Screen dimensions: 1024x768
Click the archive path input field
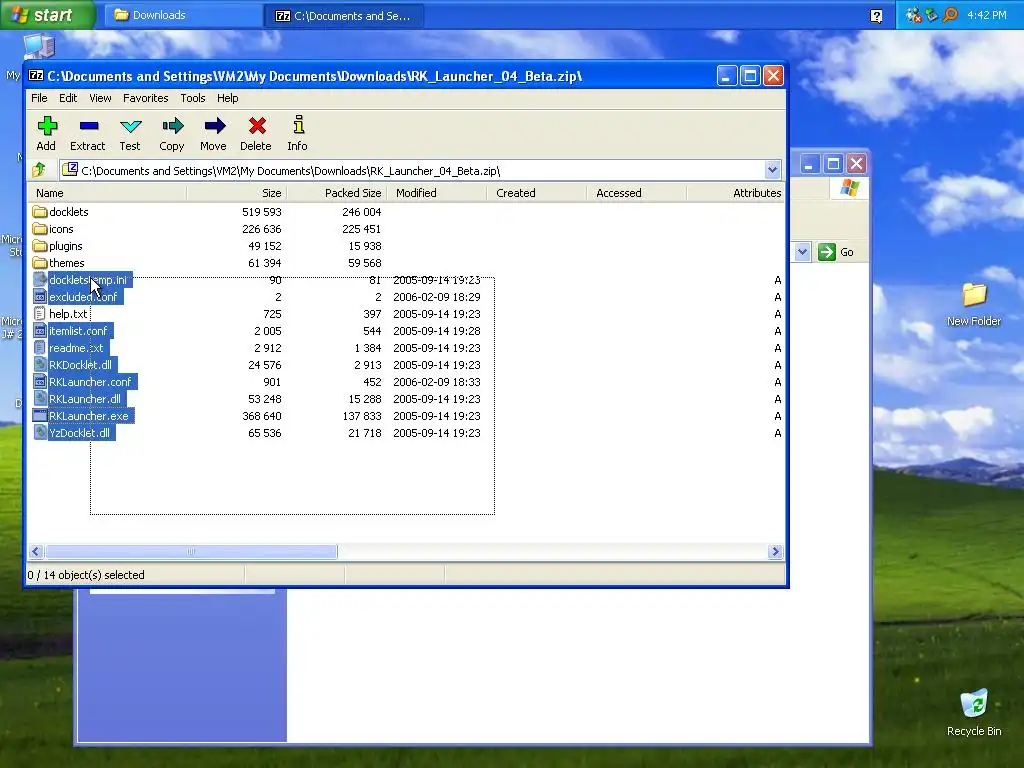411,170
